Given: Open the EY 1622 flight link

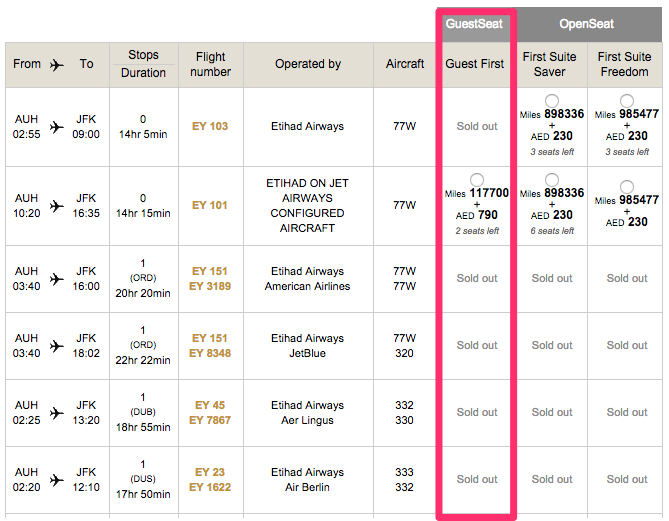Looking at the screenshot, I should pos(211,488).
